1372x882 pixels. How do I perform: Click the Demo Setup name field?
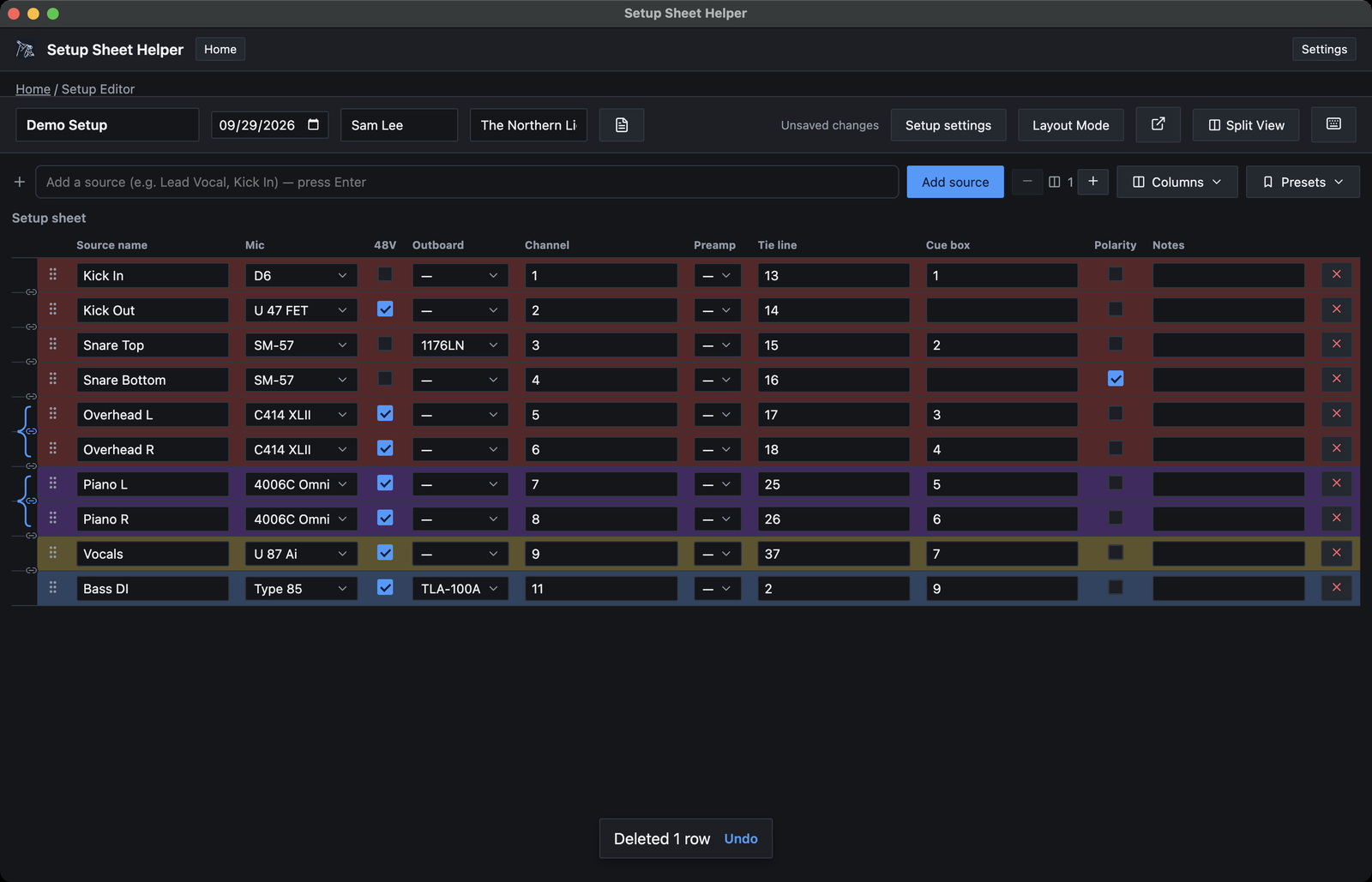[x=107, y=125]
